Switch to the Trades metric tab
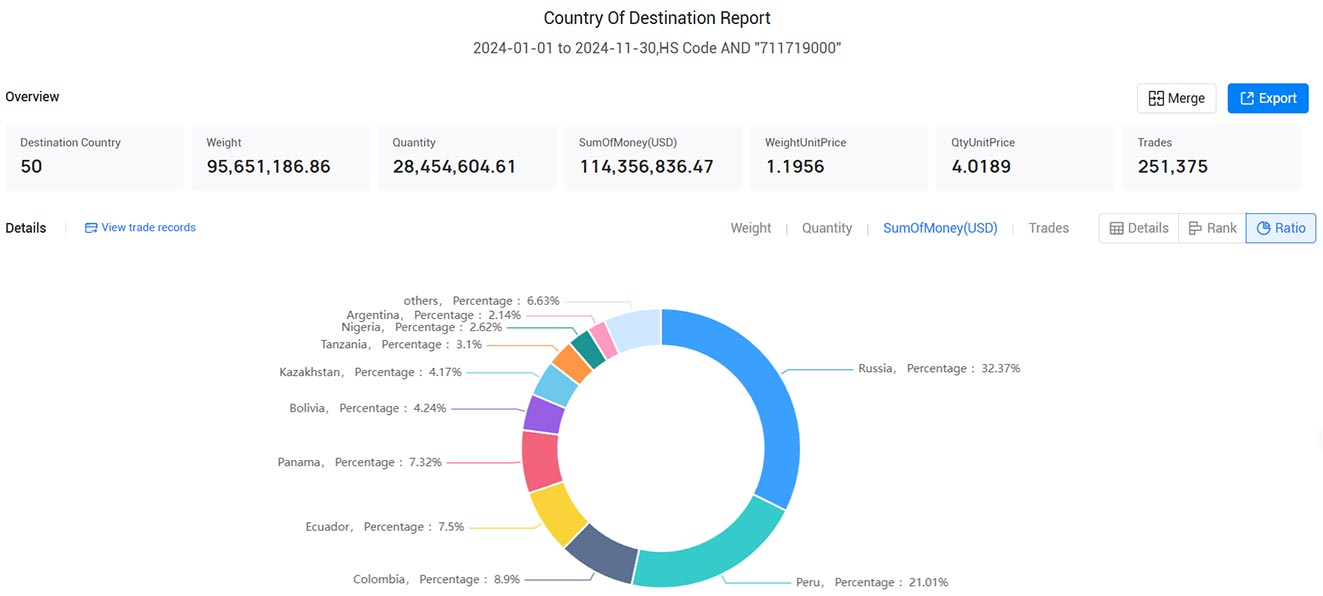 (x=1049, y=228)
